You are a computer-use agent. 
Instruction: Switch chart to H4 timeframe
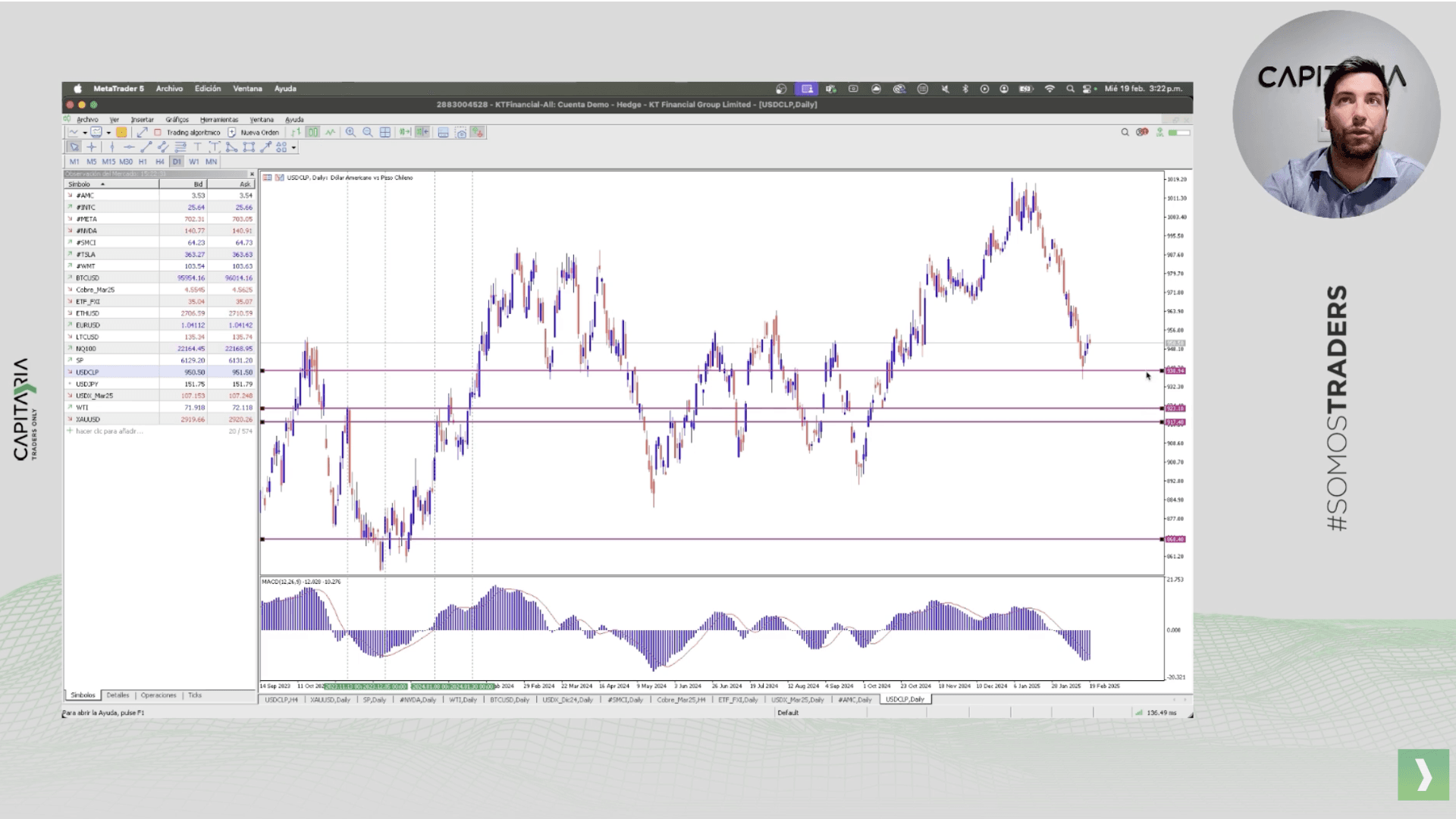[x=159, y=162]
